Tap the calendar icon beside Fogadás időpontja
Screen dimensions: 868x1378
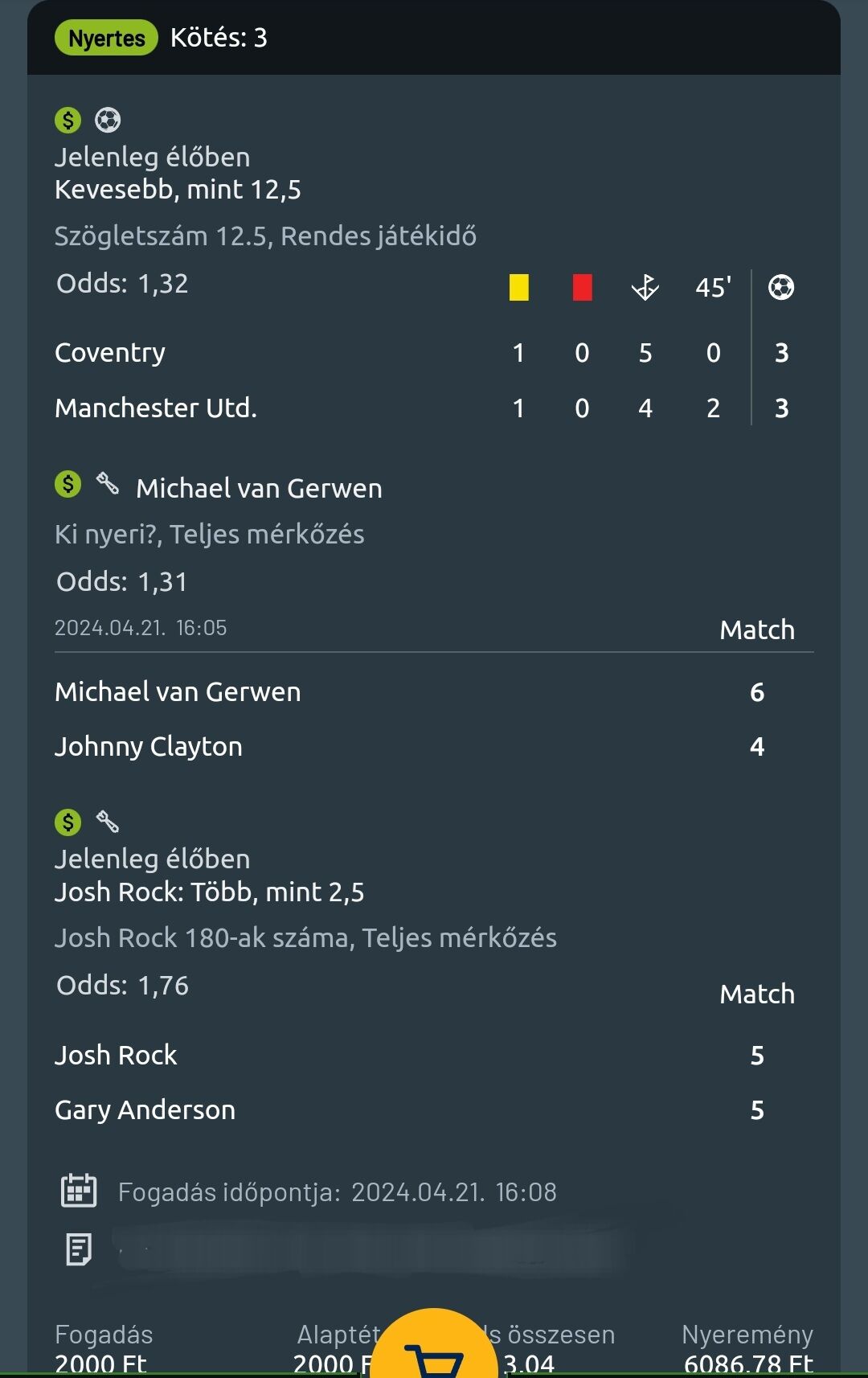[79, 1191]
